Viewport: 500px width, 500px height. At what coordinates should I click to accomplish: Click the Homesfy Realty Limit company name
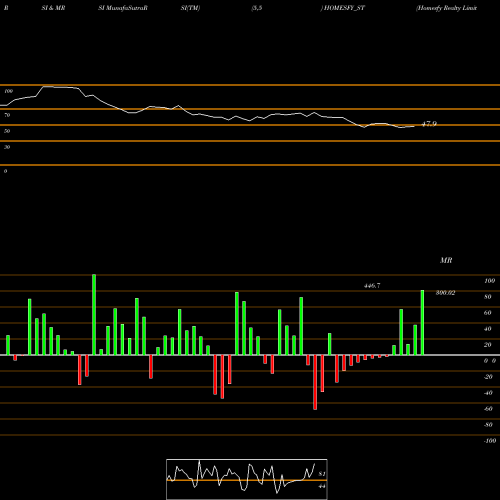pos(446,8)
